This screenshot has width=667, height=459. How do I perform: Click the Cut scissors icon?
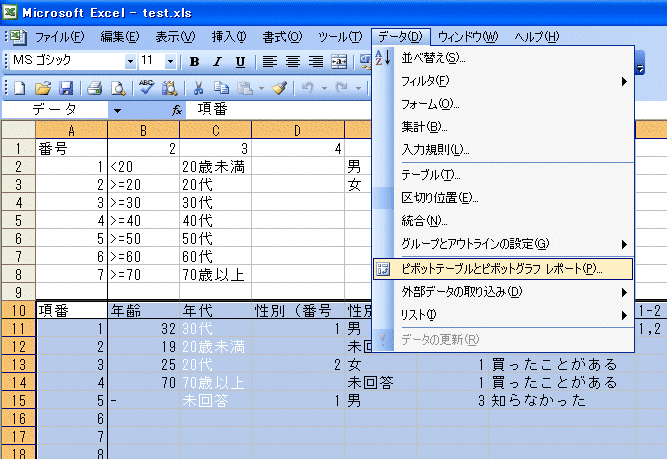point(198,88)
